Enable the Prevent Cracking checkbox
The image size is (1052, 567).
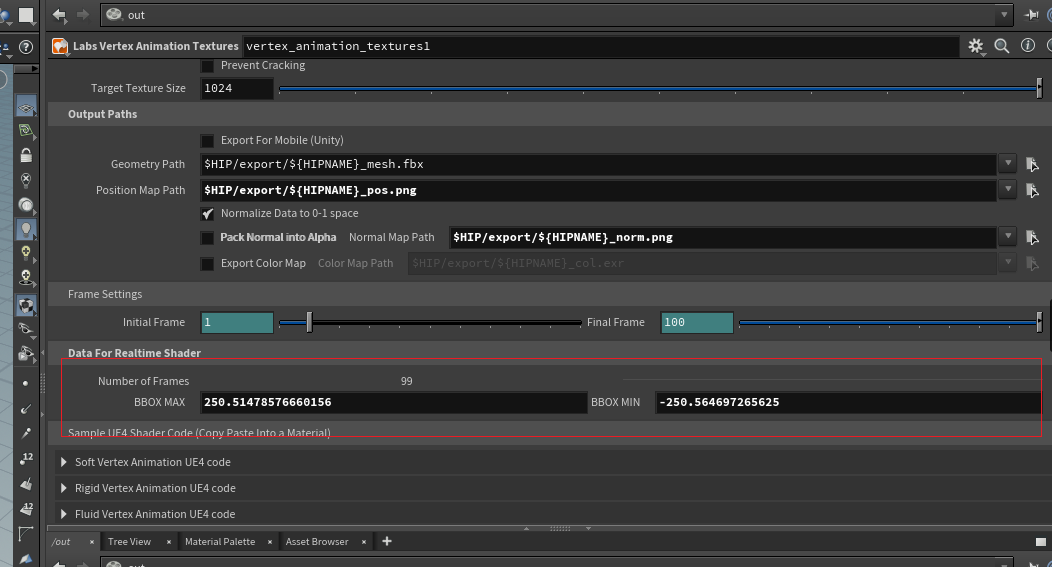pos(207,66)
